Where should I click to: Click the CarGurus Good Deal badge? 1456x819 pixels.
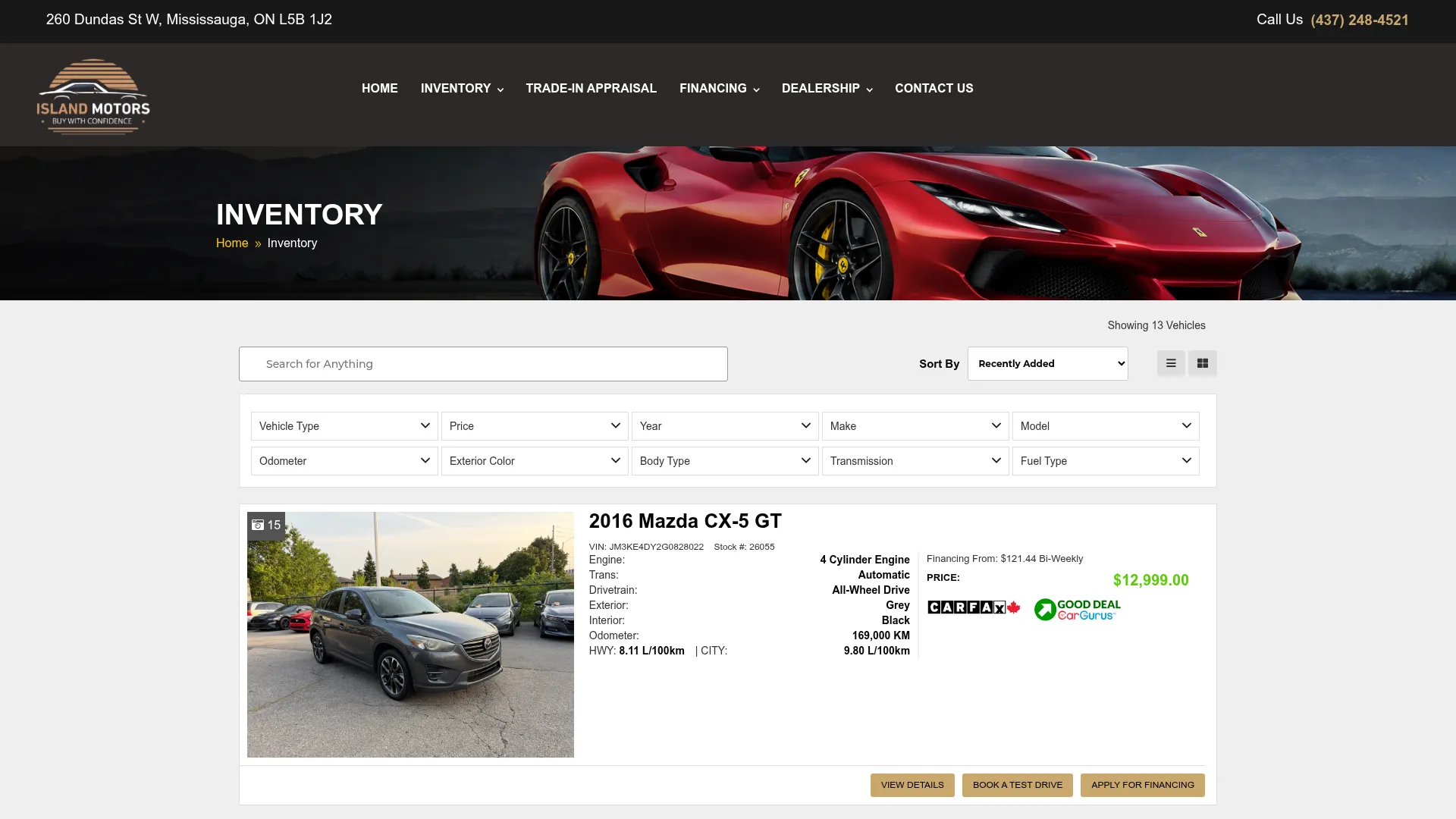click(1078, 610)
